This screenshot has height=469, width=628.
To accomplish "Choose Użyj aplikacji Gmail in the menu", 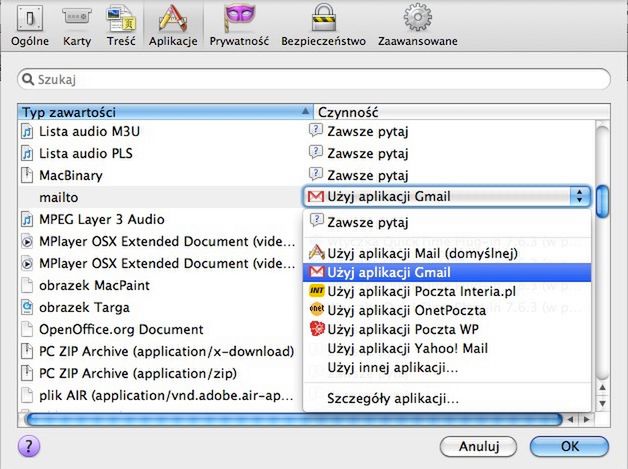I will [447, 272].
